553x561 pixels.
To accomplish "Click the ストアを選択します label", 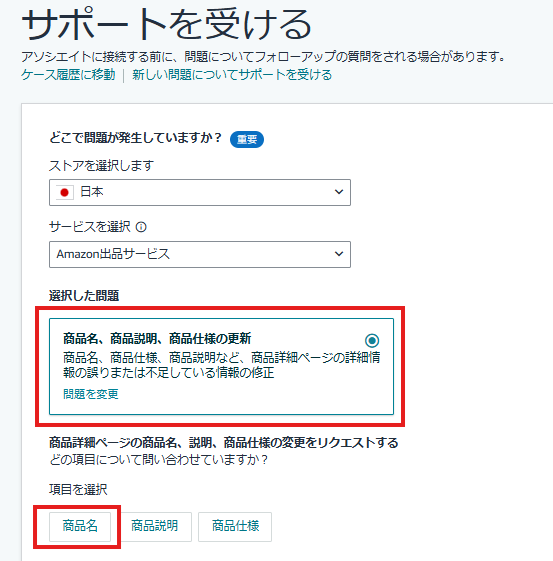I will pos(102,166).
